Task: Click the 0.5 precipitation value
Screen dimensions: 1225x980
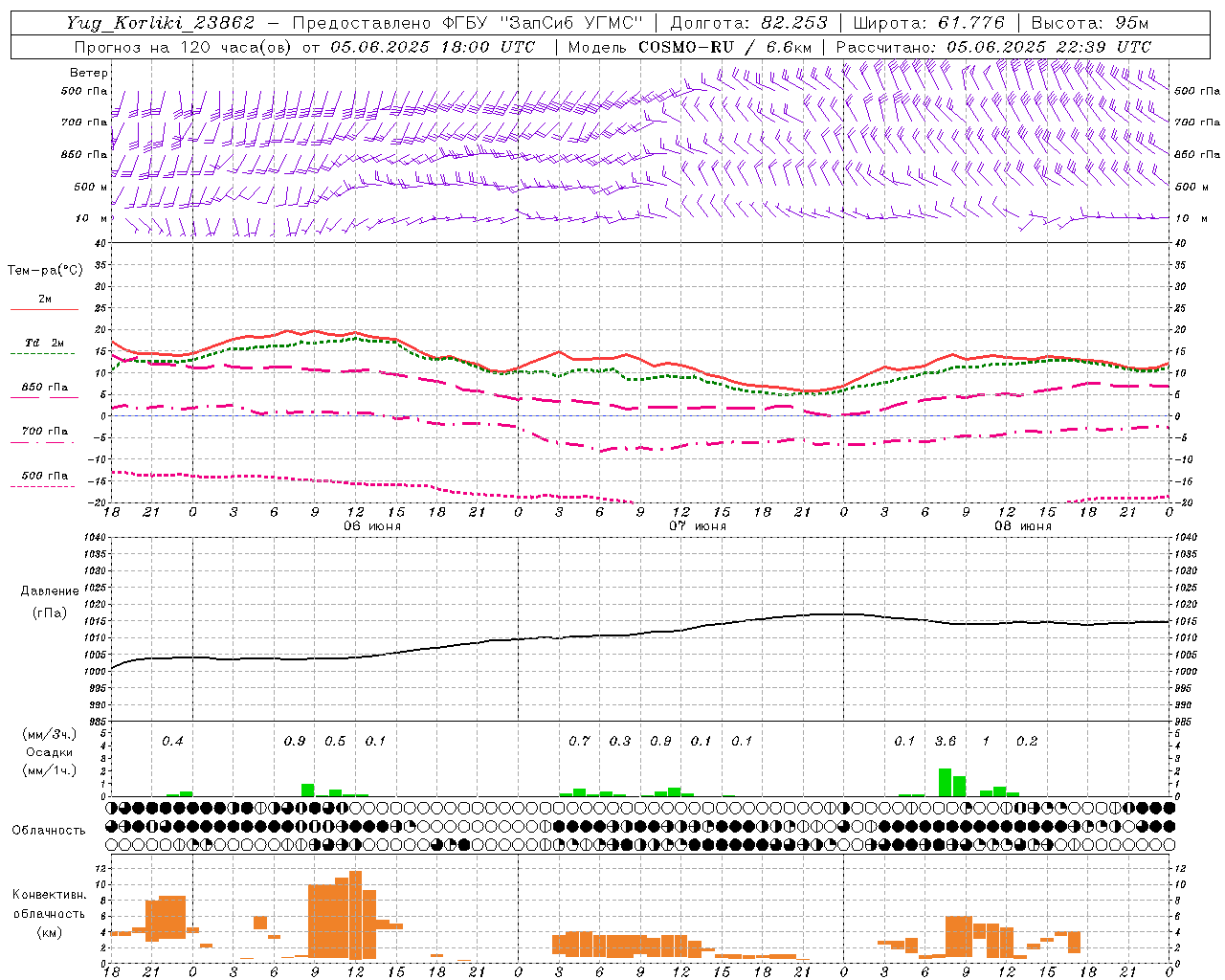Action: click(x=335, y=741)
